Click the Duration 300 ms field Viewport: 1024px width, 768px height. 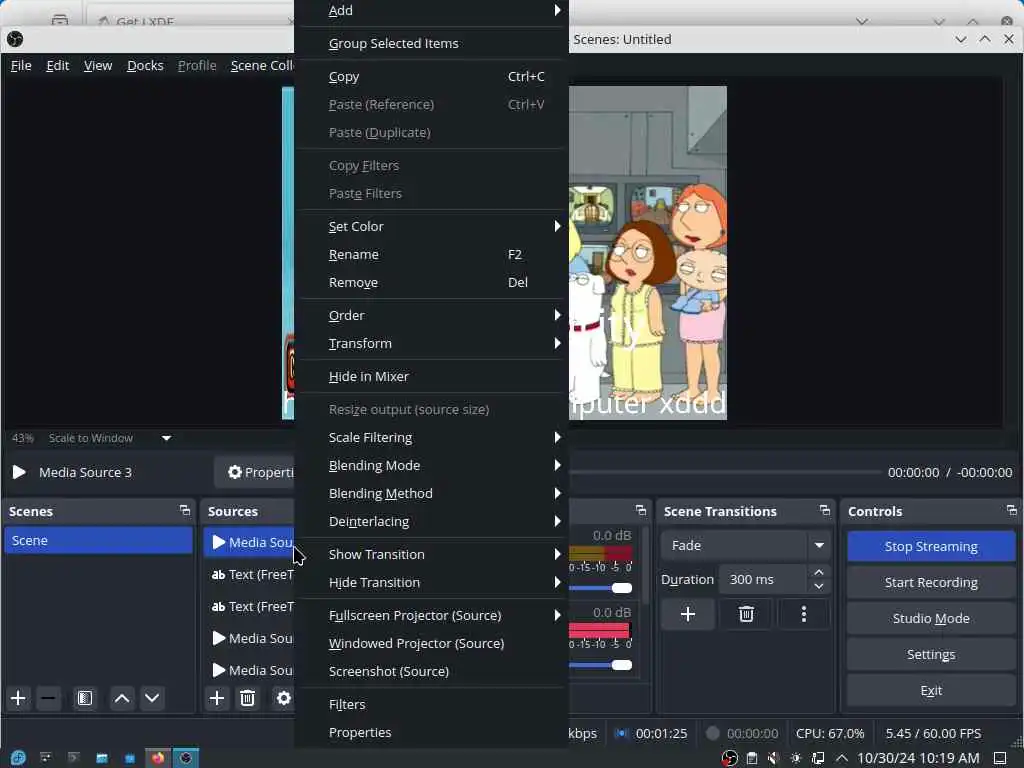(763, 579)
